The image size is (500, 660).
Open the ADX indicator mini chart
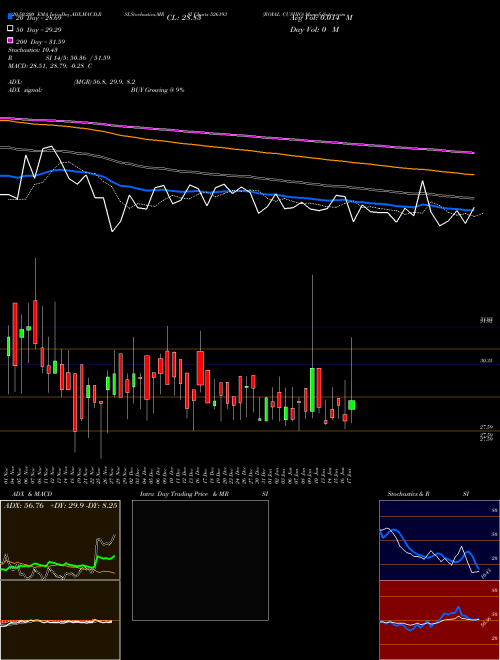tap(60, 540)
